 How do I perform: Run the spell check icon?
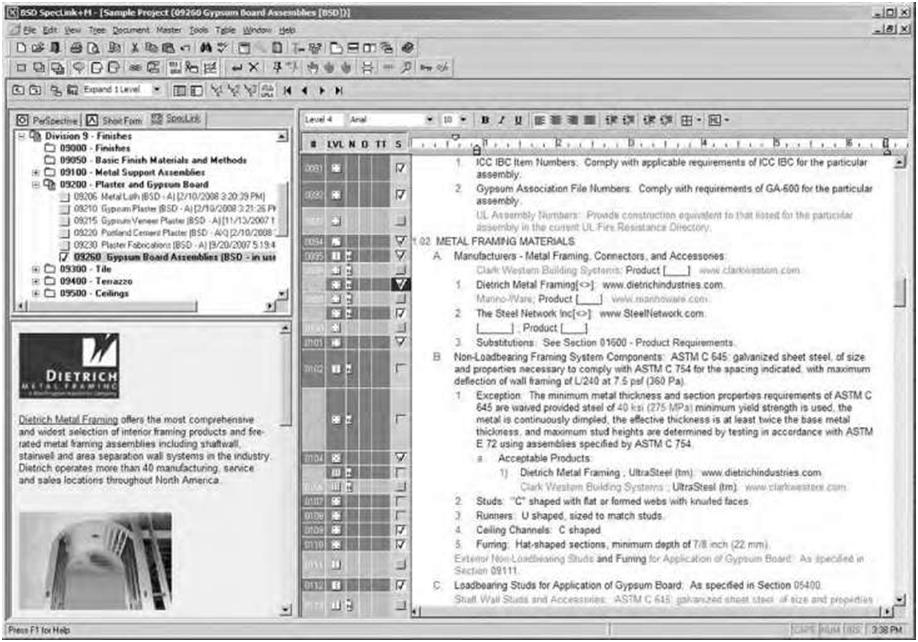222,48
